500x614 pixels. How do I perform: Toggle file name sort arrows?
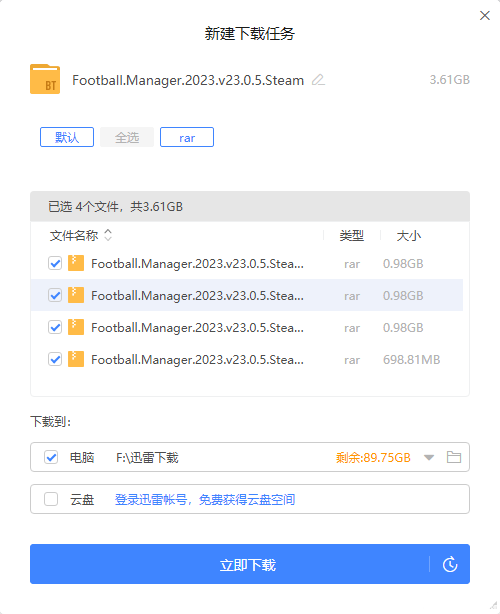click(x=108, y=235)
